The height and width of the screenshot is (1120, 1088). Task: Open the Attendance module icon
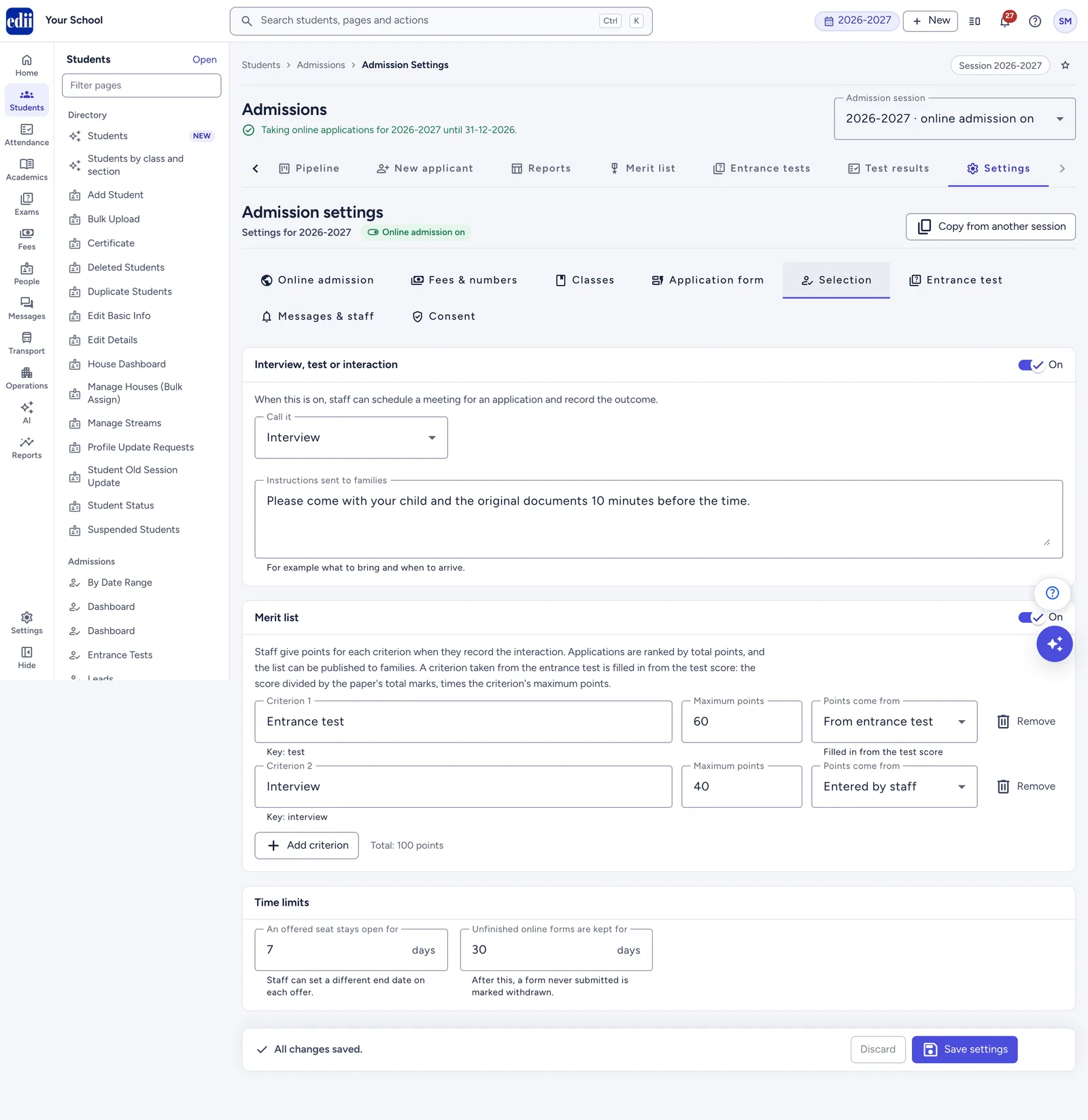(x=27, y=135)
